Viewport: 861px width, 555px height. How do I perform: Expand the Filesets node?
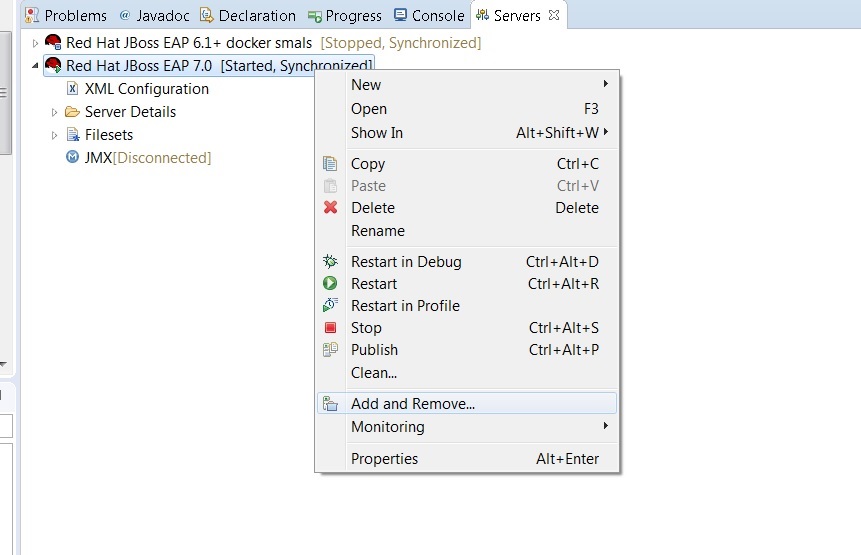pos(54,135)
